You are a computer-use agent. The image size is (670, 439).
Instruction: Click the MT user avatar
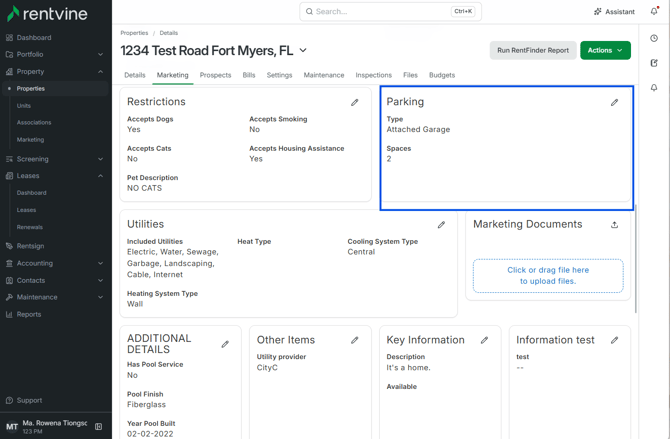click(x=12, y=427)
